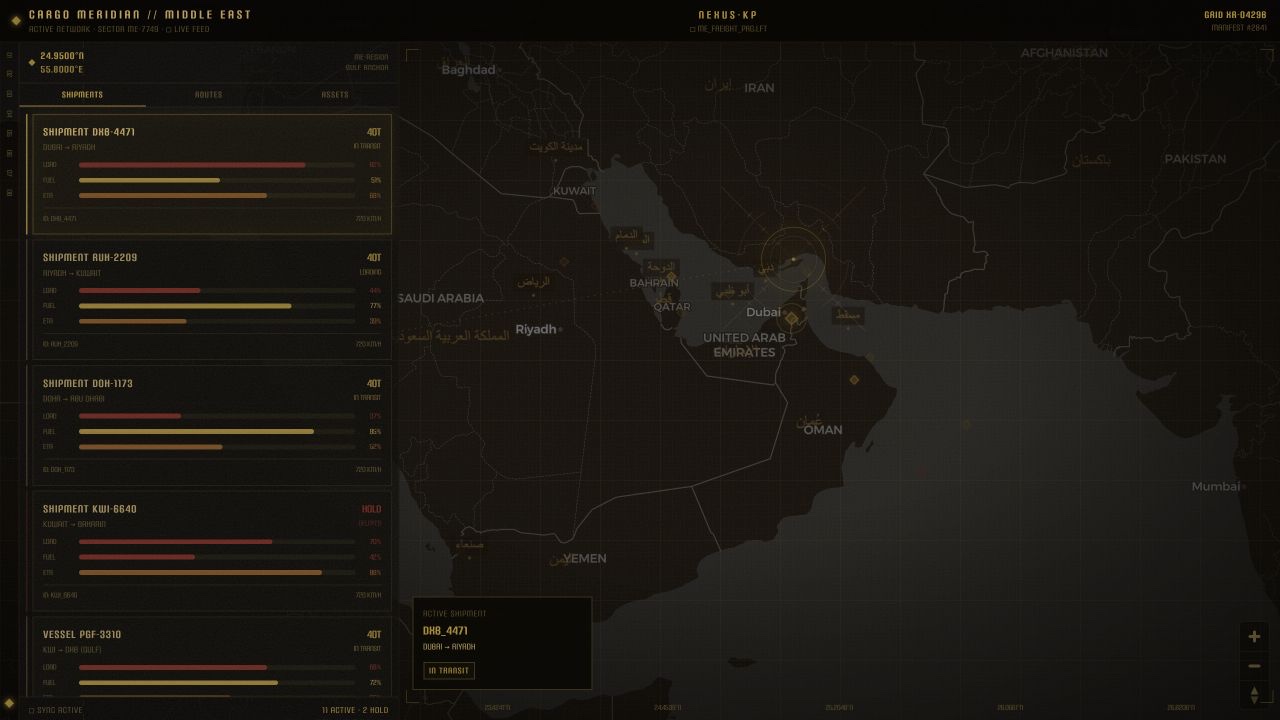1280x720 pixels.
Task: Click the topmost icon in the left rail
Action: click(9, 56)
